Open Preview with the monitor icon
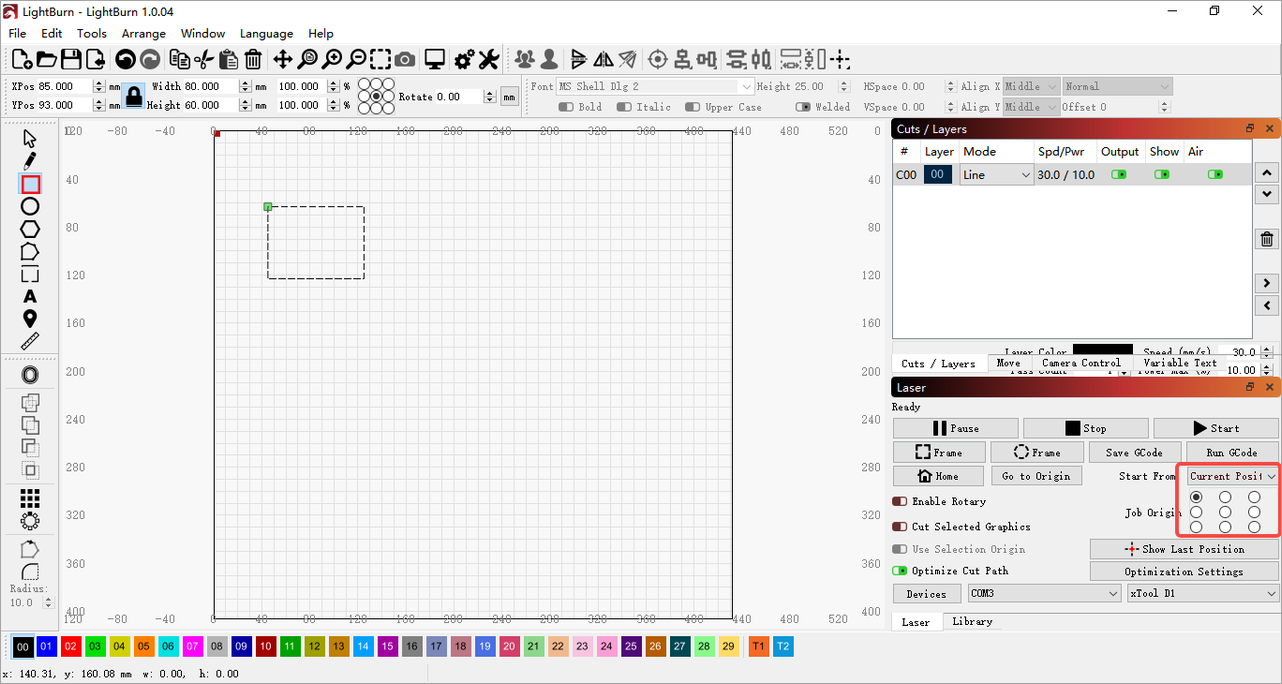The height and width of the screenshot is (684, 1282). (434, 60)
